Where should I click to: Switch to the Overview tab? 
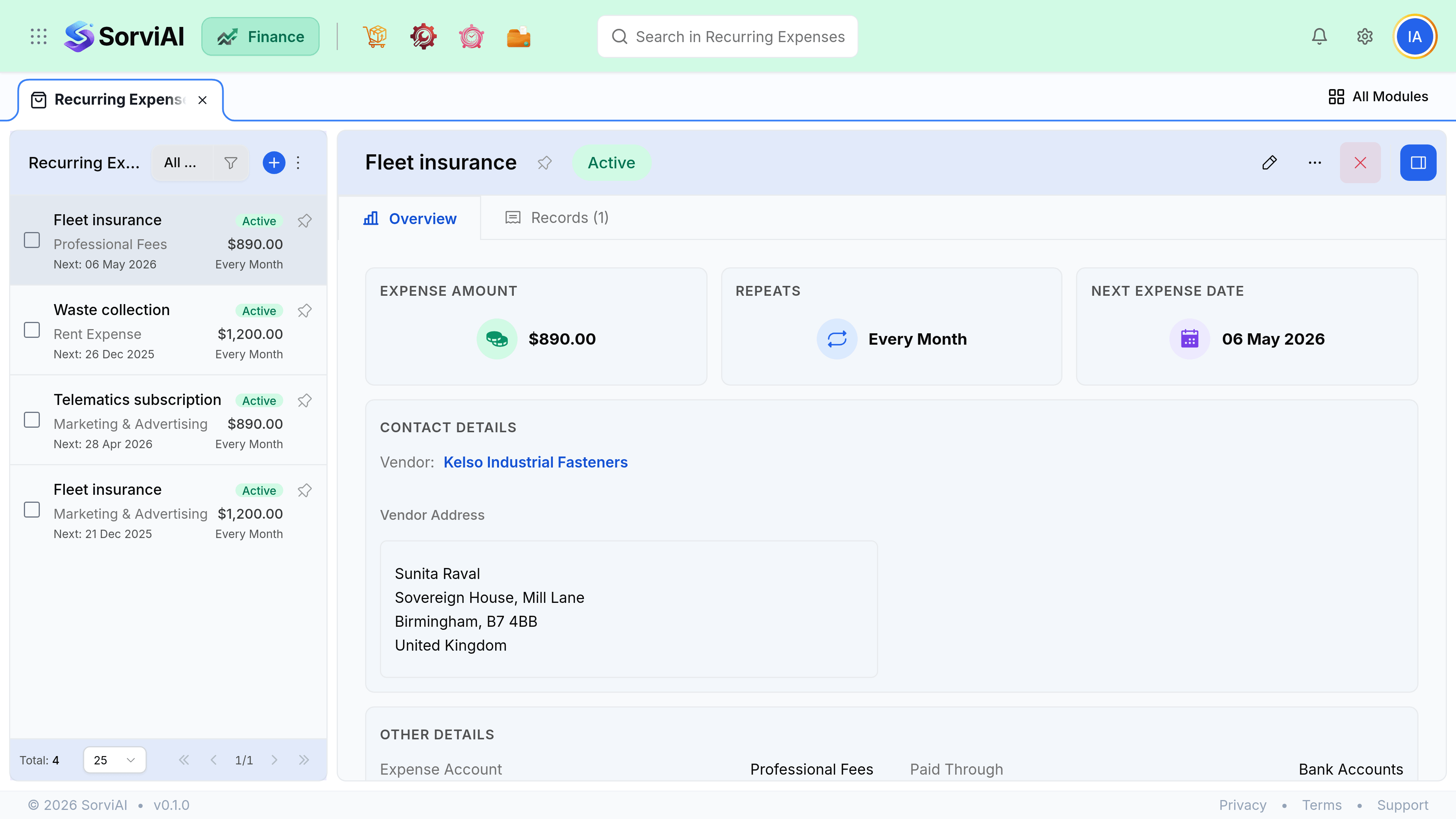click(x=410, y=219)
